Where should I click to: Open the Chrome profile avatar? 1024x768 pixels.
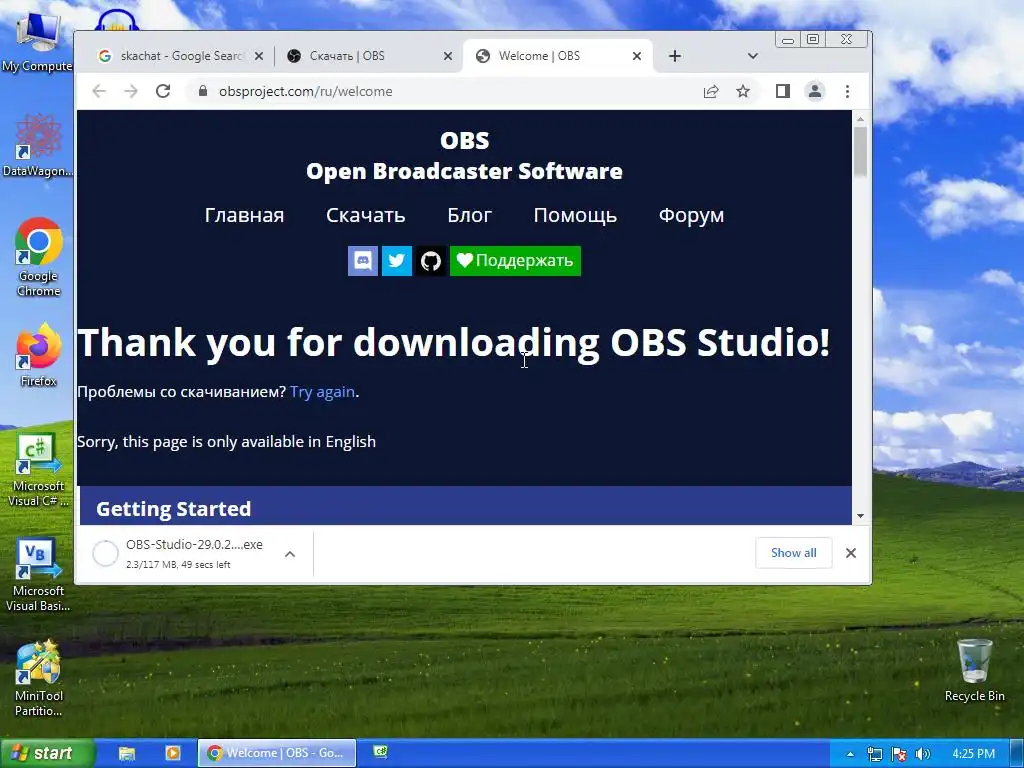[x=815, y=91]
